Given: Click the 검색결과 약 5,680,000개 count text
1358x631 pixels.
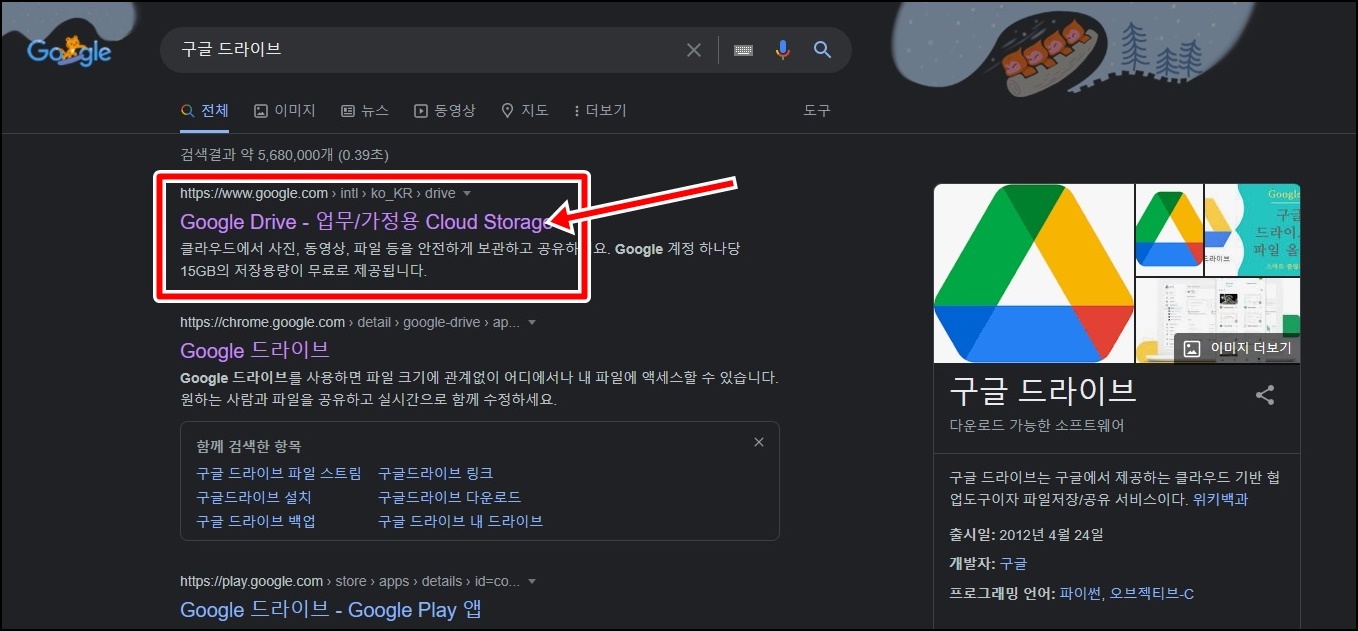Looking at the screenshot, I should tap(284, 155).
